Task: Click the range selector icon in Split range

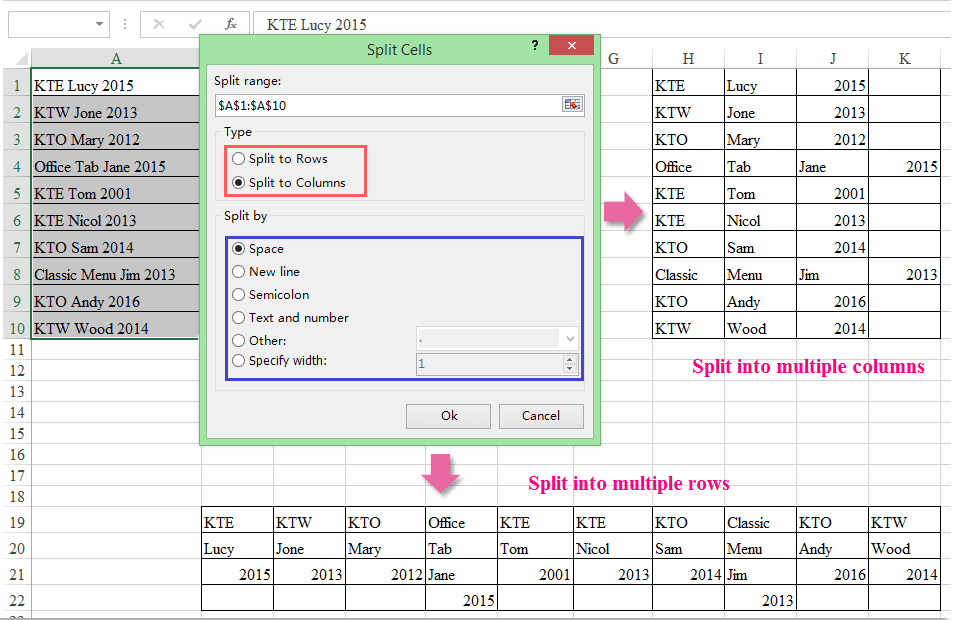Action: tap(572, 105)
